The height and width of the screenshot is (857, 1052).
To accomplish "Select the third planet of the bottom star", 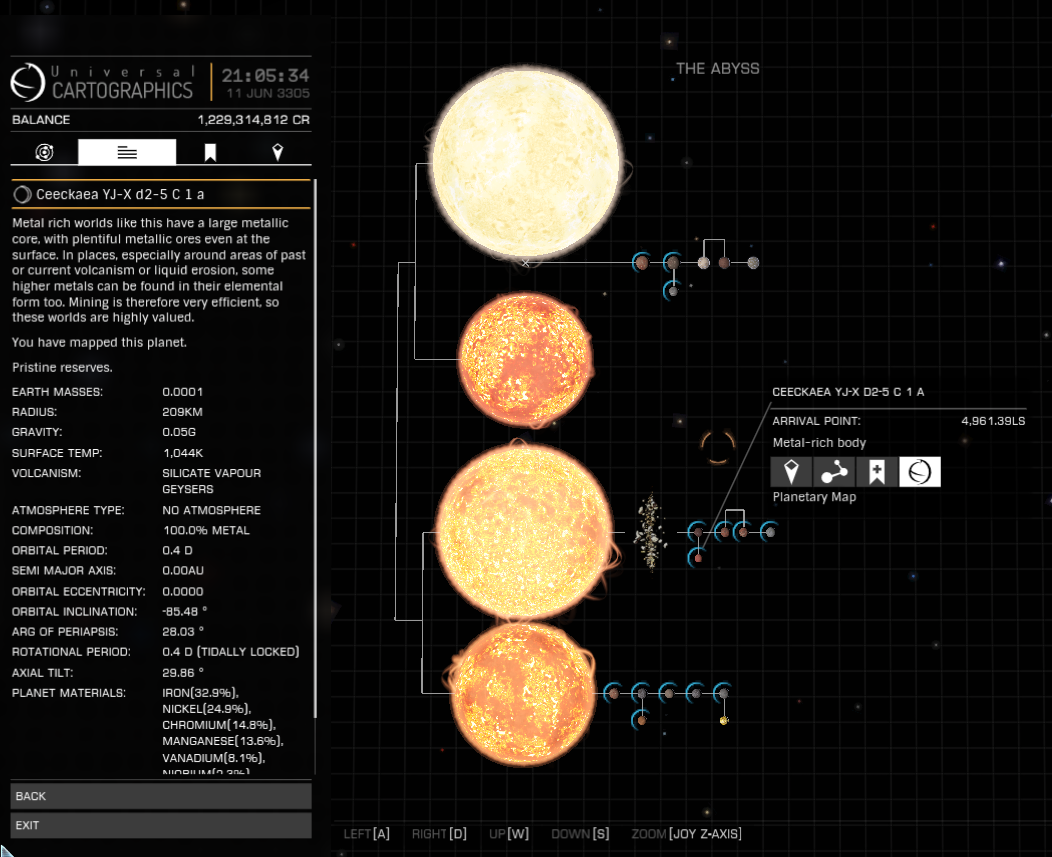I will coord(668,693).
